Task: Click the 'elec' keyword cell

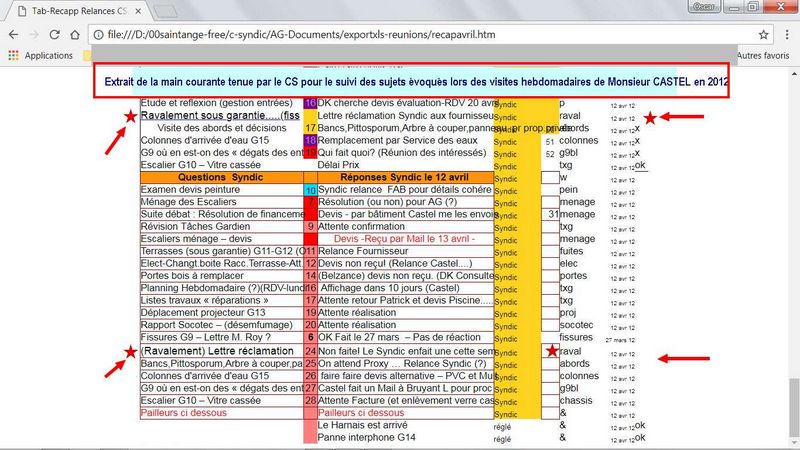Action: 568,263
